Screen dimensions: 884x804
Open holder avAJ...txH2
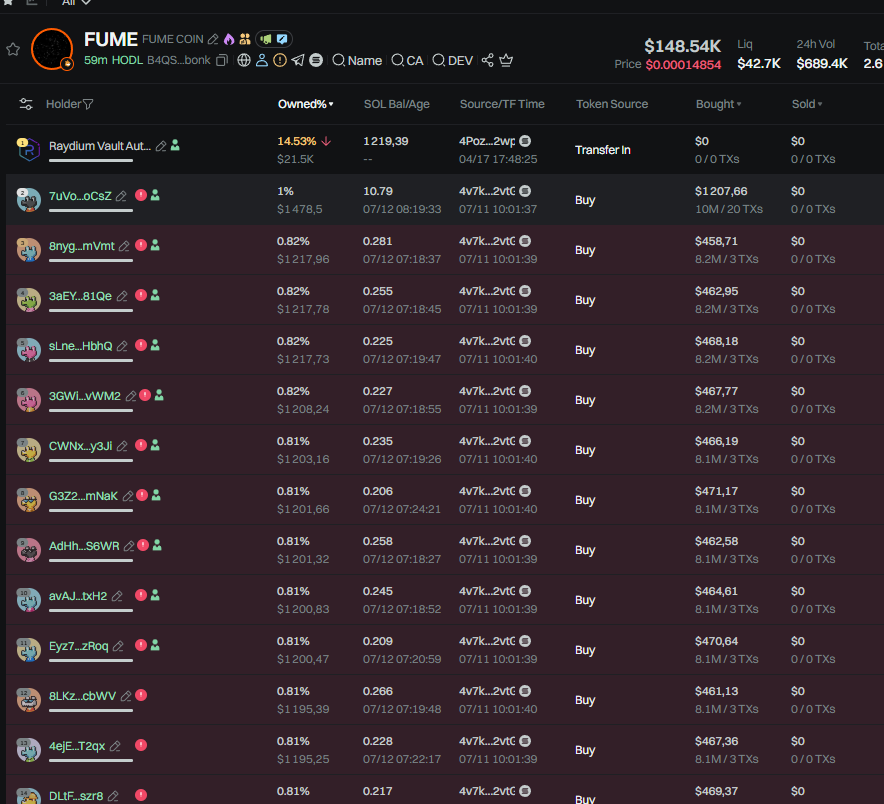click(x=78, y=596)
